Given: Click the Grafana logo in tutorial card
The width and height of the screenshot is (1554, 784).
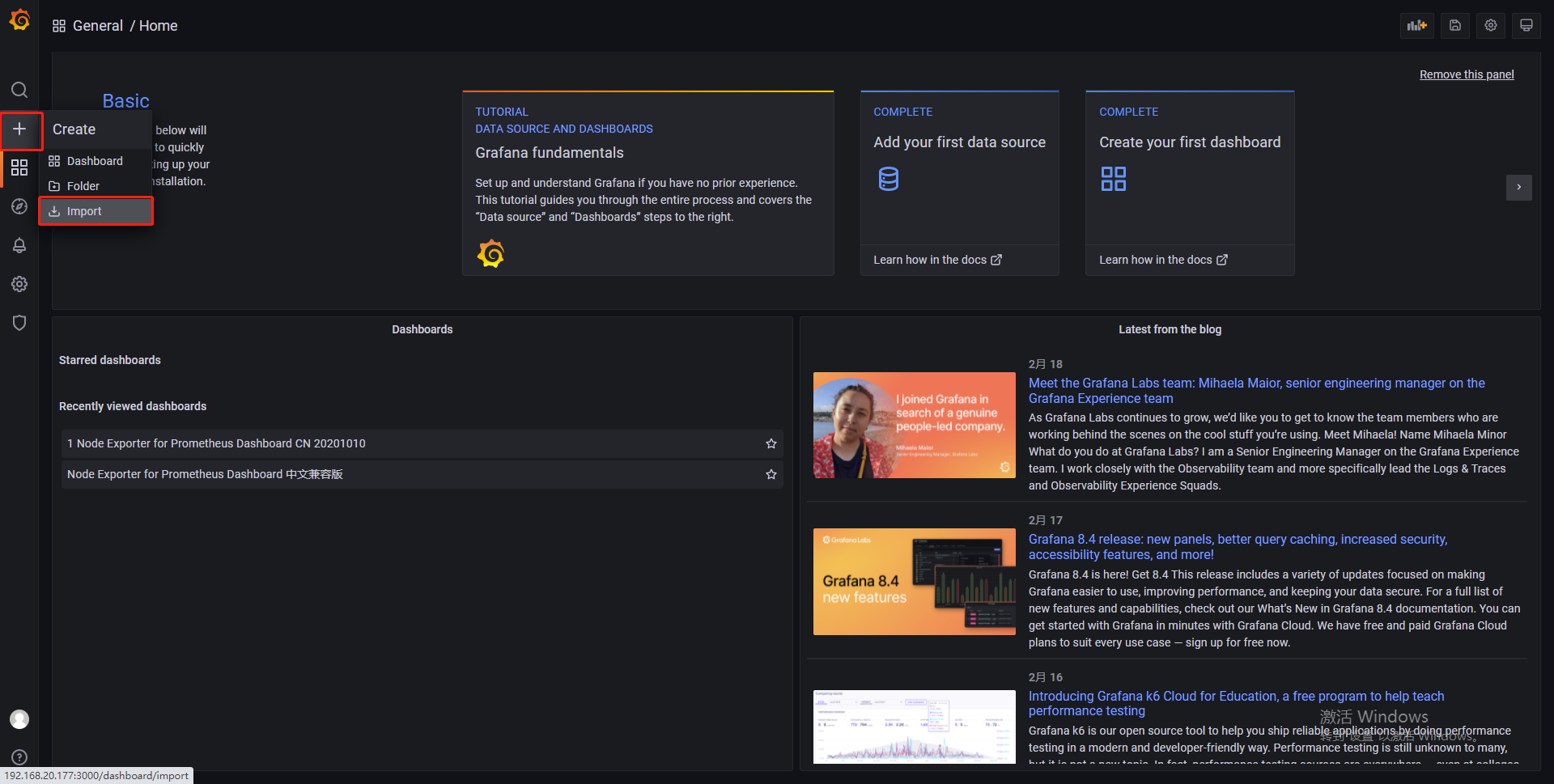Looking at the screenshot, I should [x=490, y=254].
